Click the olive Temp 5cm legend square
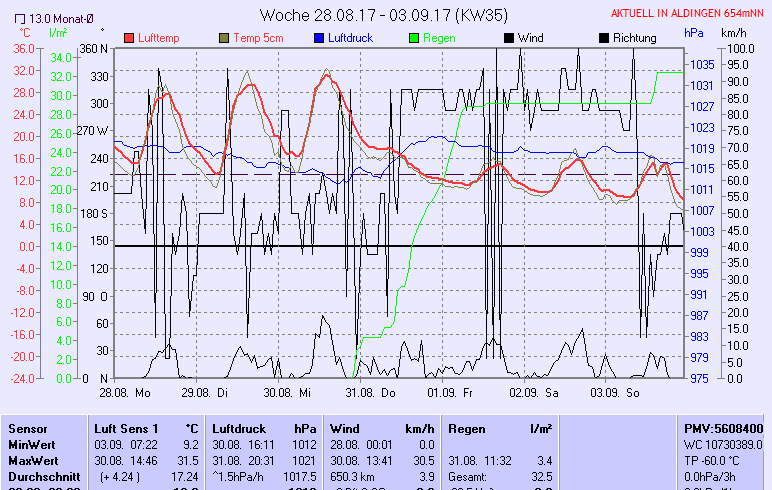The width and height of the screenshot is (772, 490). [x=224, y=38]
